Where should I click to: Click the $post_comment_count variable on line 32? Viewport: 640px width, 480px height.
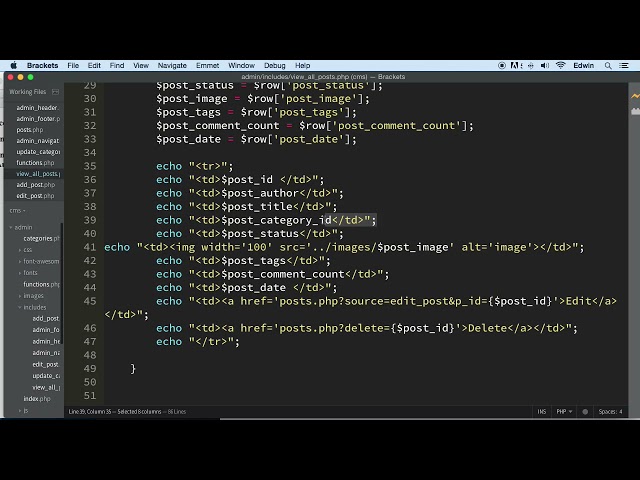tap(218, 126)
